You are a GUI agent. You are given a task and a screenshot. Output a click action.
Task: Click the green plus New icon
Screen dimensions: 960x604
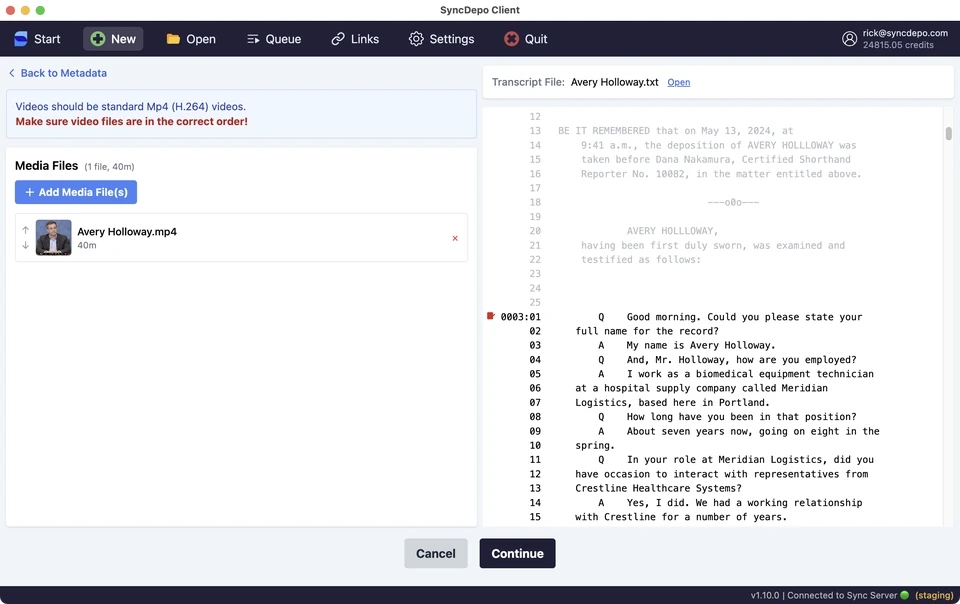(97, 39)
